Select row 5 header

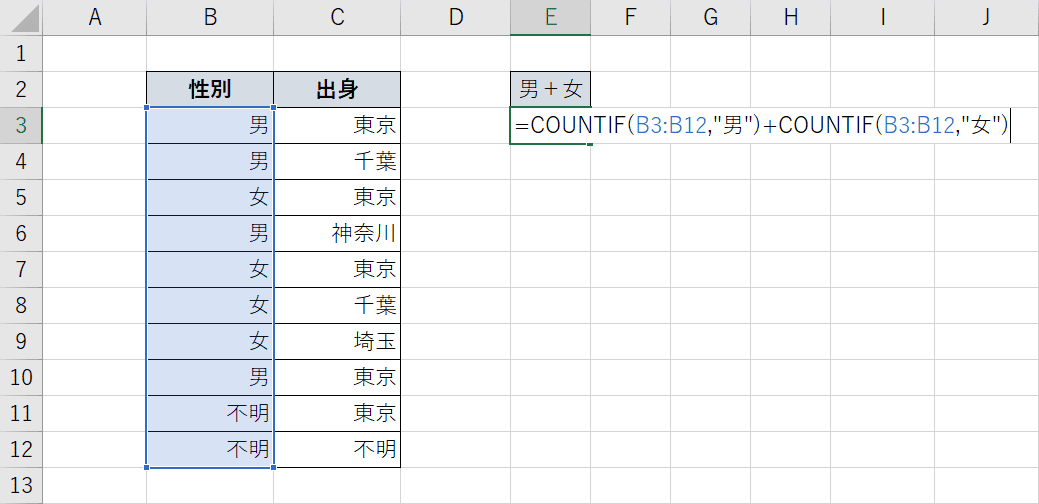(21, 197)
